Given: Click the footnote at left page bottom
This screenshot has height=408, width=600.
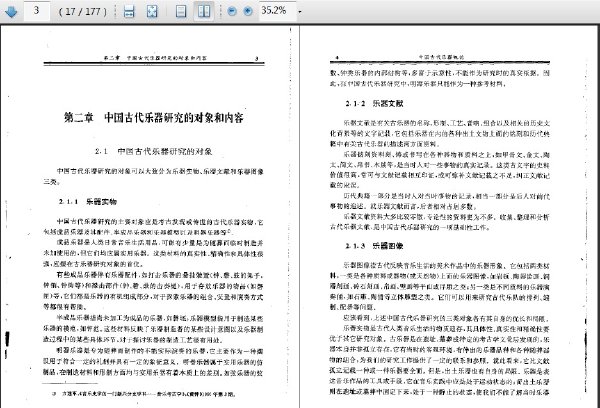Looking at the screenshot, I should 144,394.
